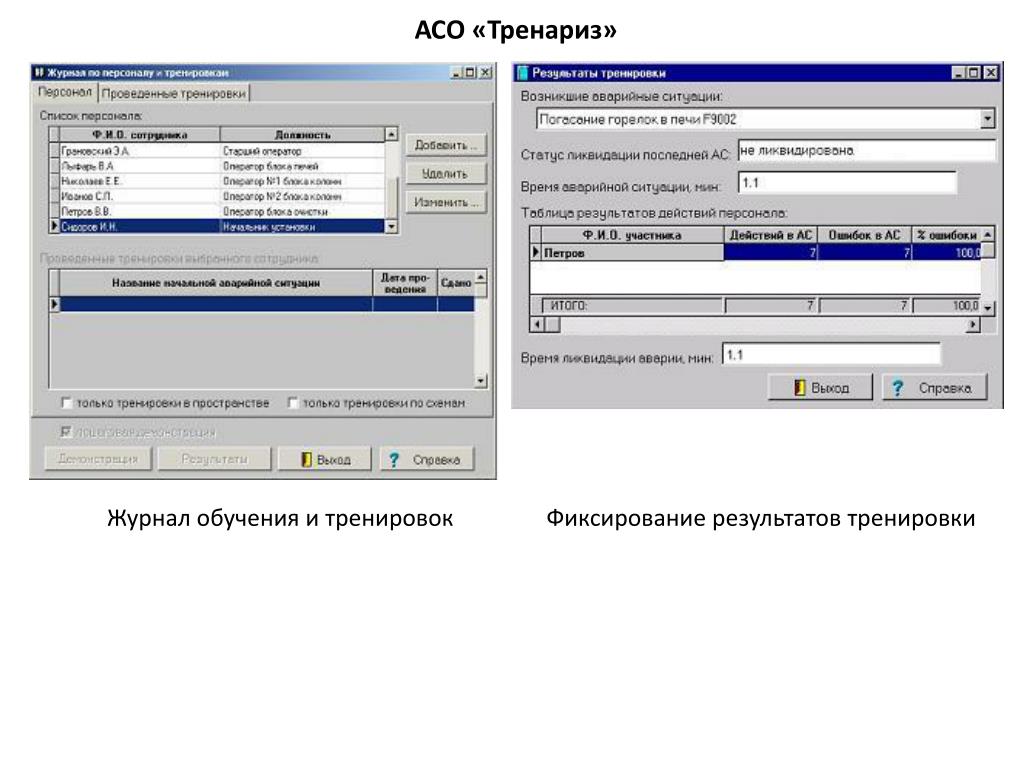
Task: Enable только тренировки по схемам checkbox
Action: 293,403
